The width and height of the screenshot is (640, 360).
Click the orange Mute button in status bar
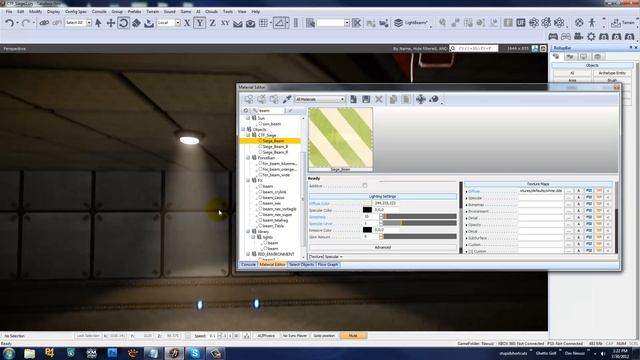[353, 336]
